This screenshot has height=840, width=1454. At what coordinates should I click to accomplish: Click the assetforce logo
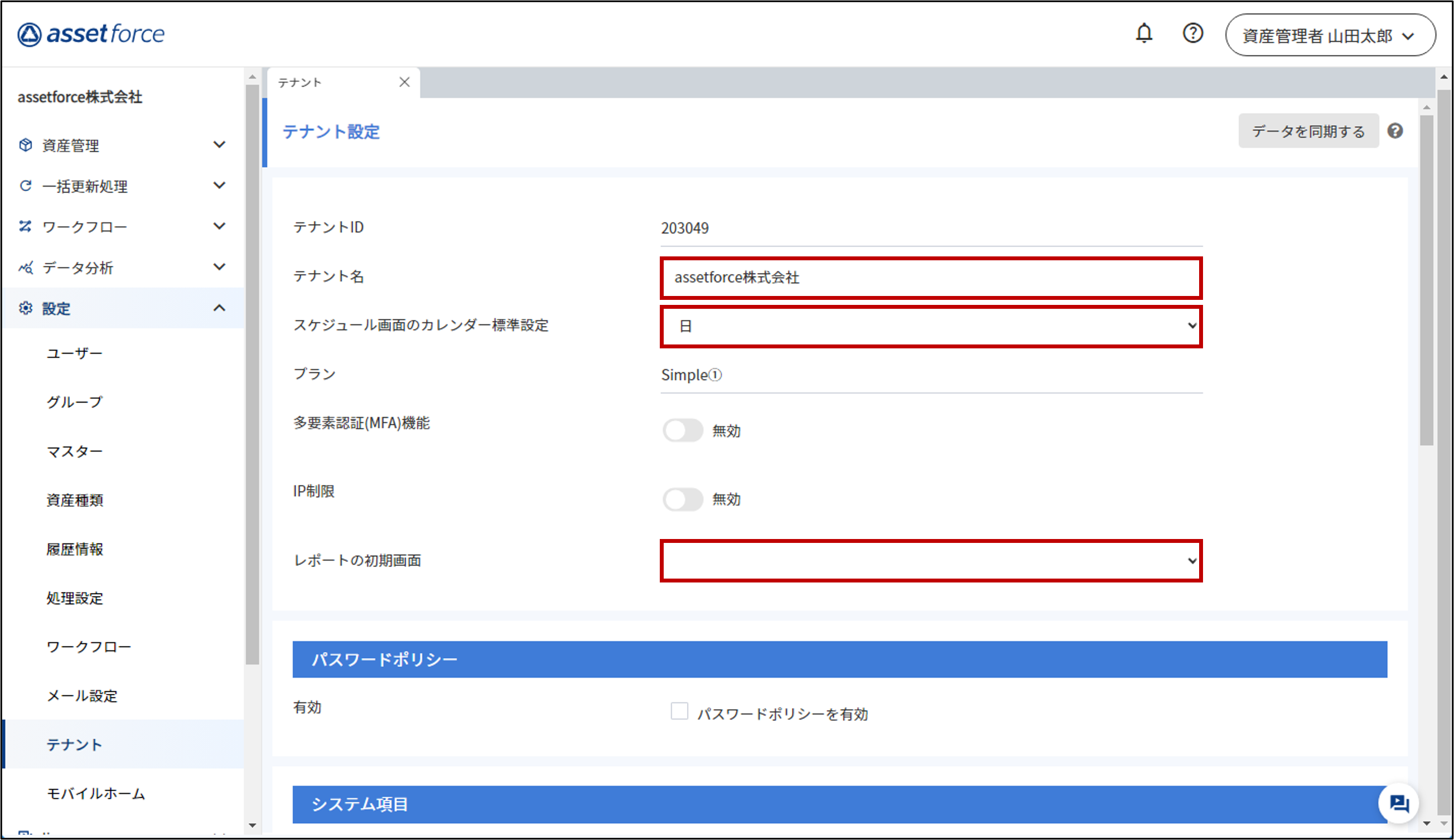point(91,34)
